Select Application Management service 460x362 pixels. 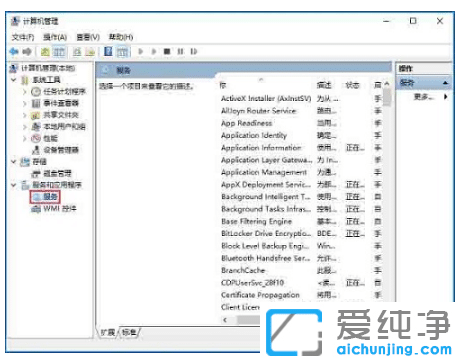pos(264,172)
